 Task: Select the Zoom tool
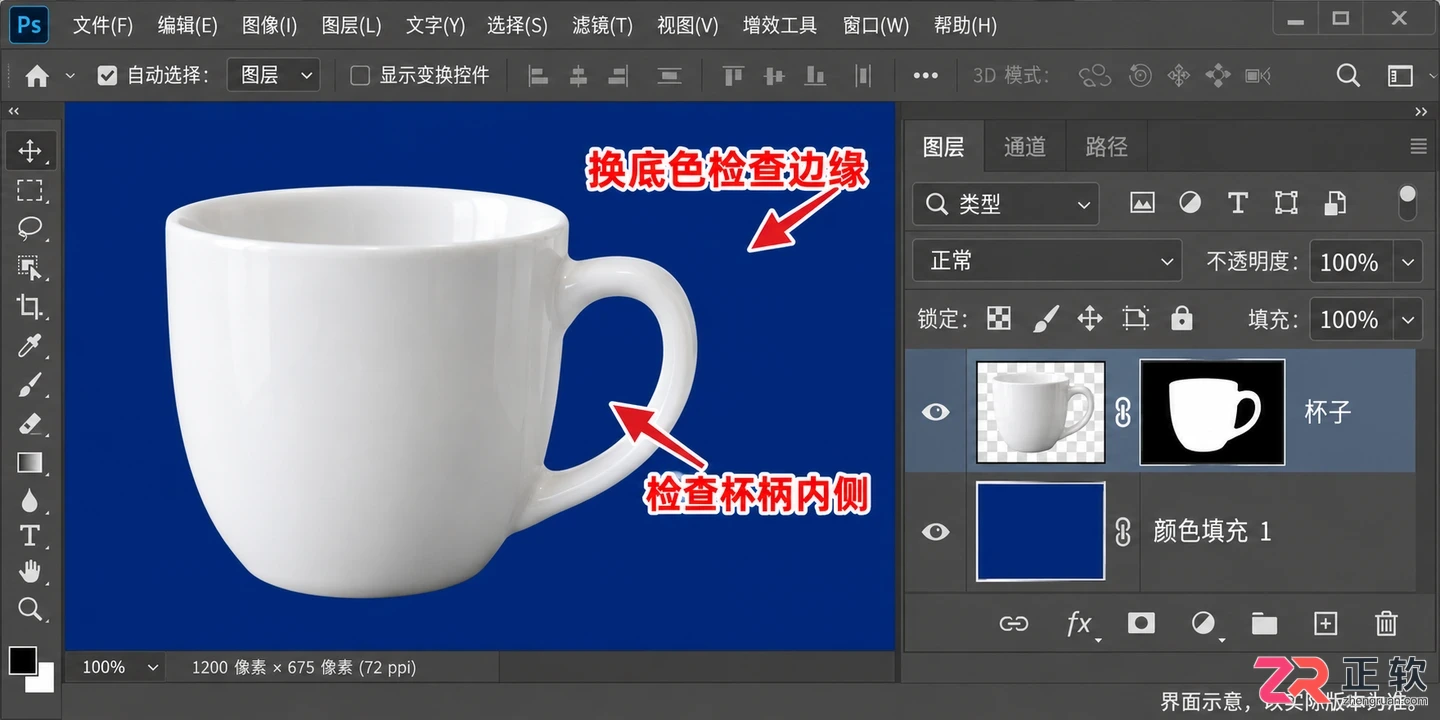point(30,609)
